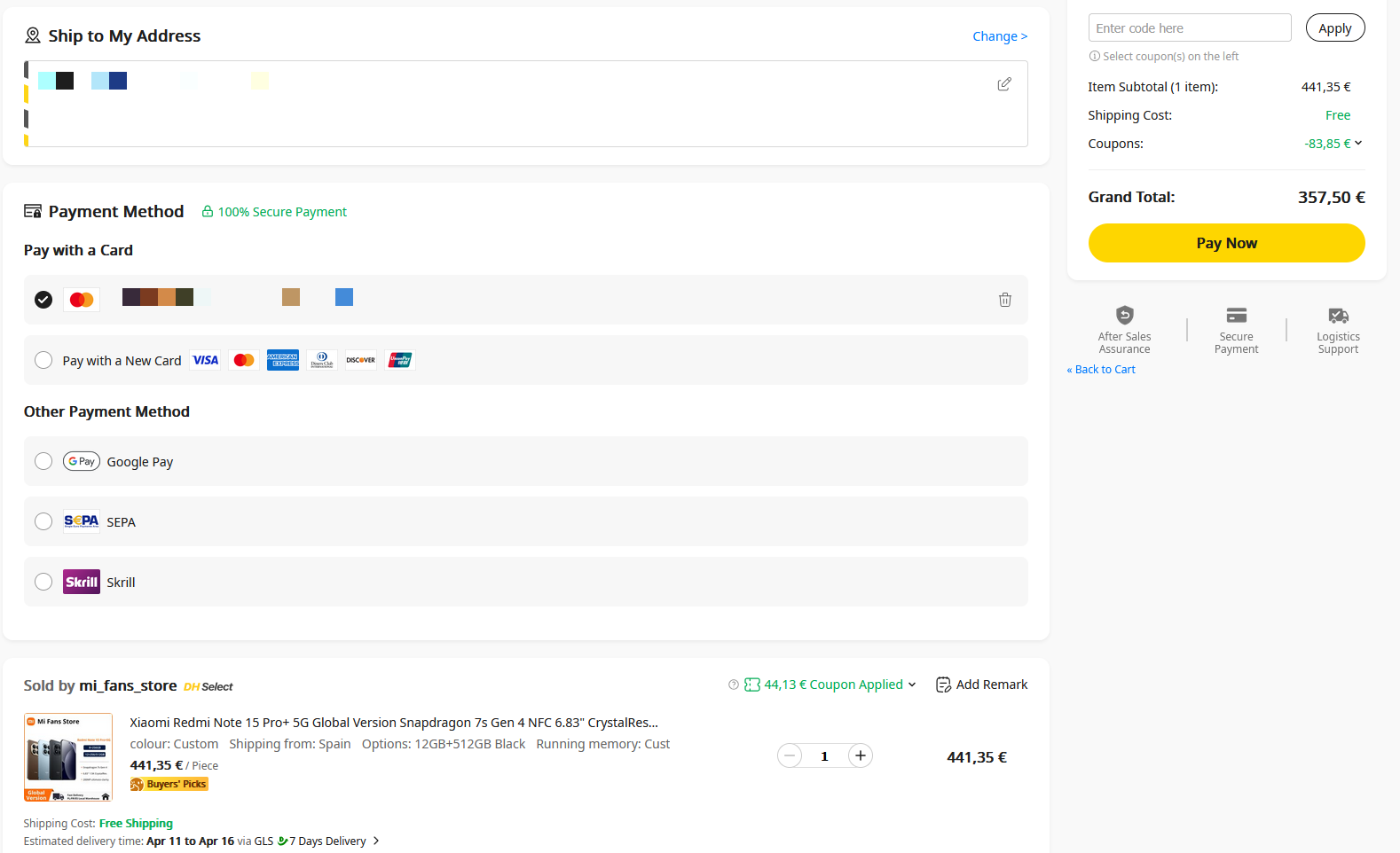Focus the Enter code here field
1400x853 pixels.
point(1190,27)
